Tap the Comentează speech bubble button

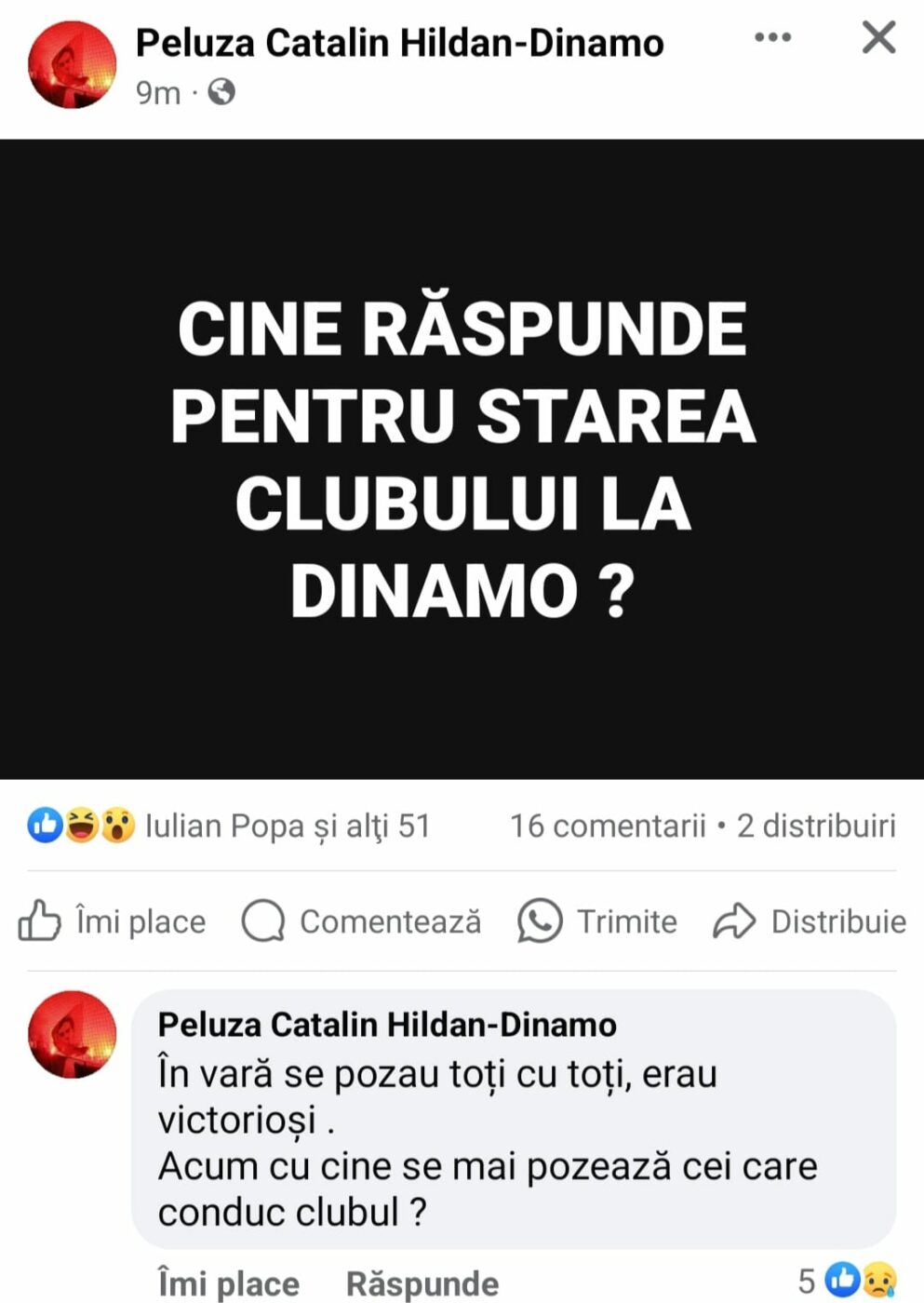(x=362, y=921)
